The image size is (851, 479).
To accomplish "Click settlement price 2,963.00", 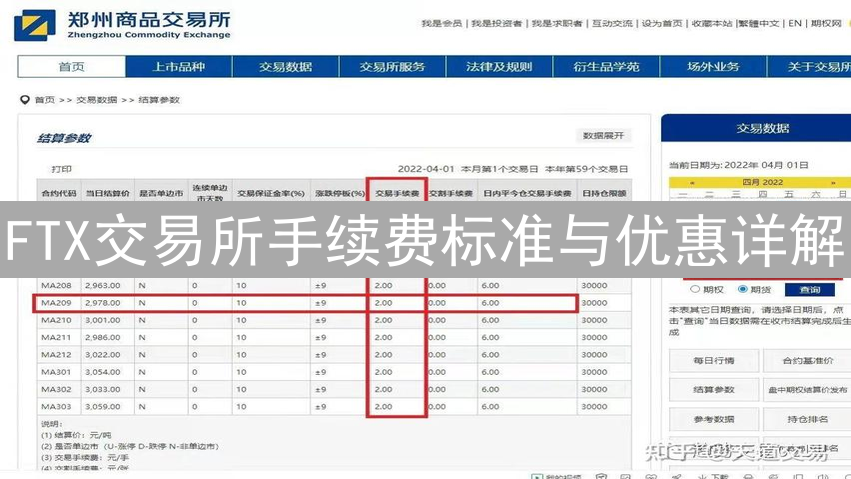I will tap(103, 285).
